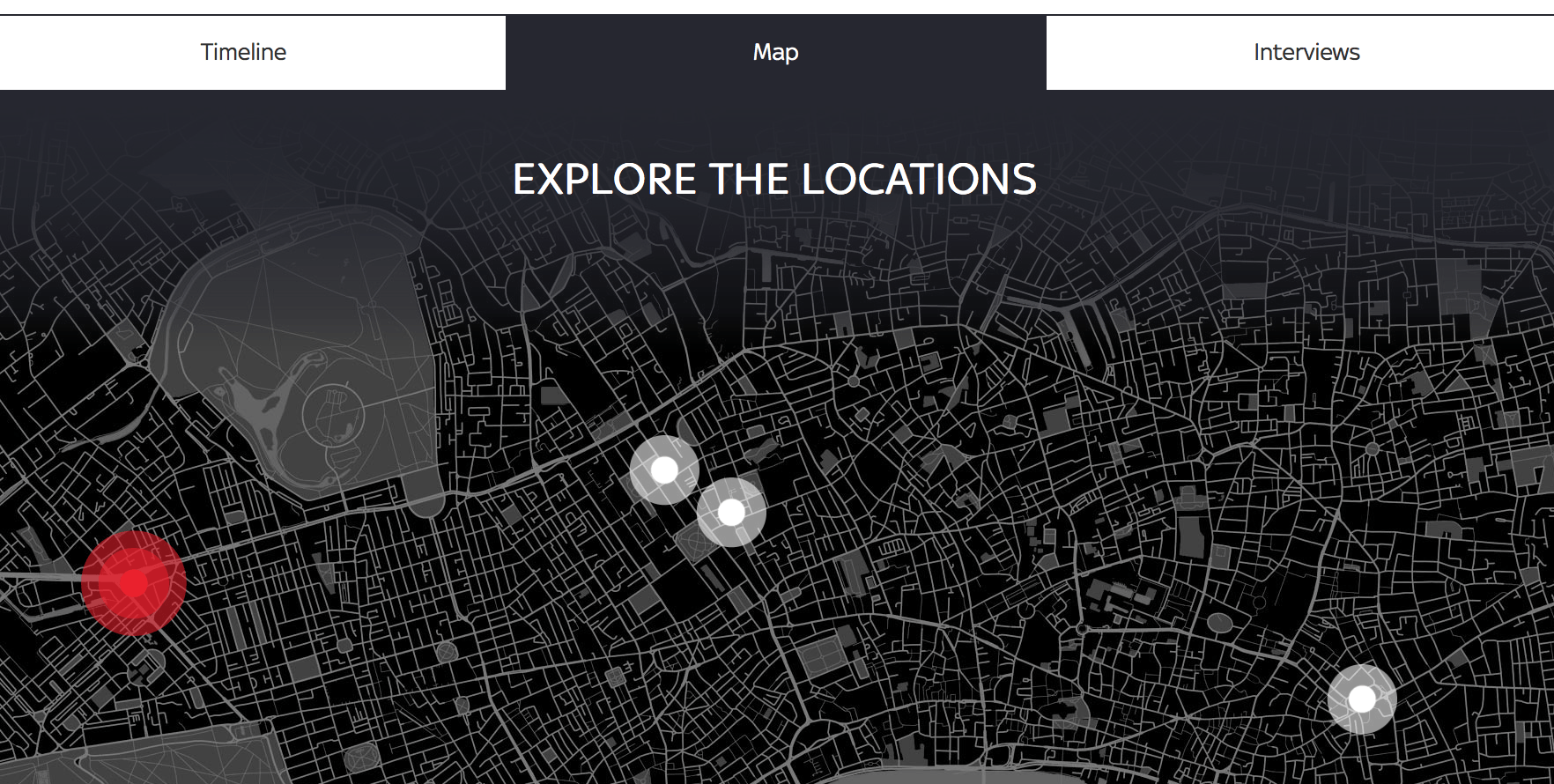Select the lone white marker at the map's bottom-right
Screen dimensions: 1554x784
pos(1362,699)
